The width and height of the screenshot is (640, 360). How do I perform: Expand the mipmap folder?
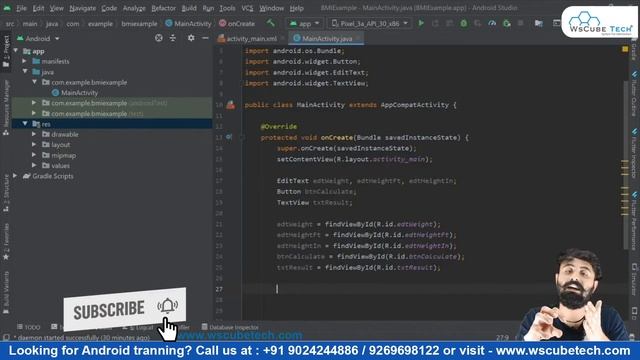point(34,155)
